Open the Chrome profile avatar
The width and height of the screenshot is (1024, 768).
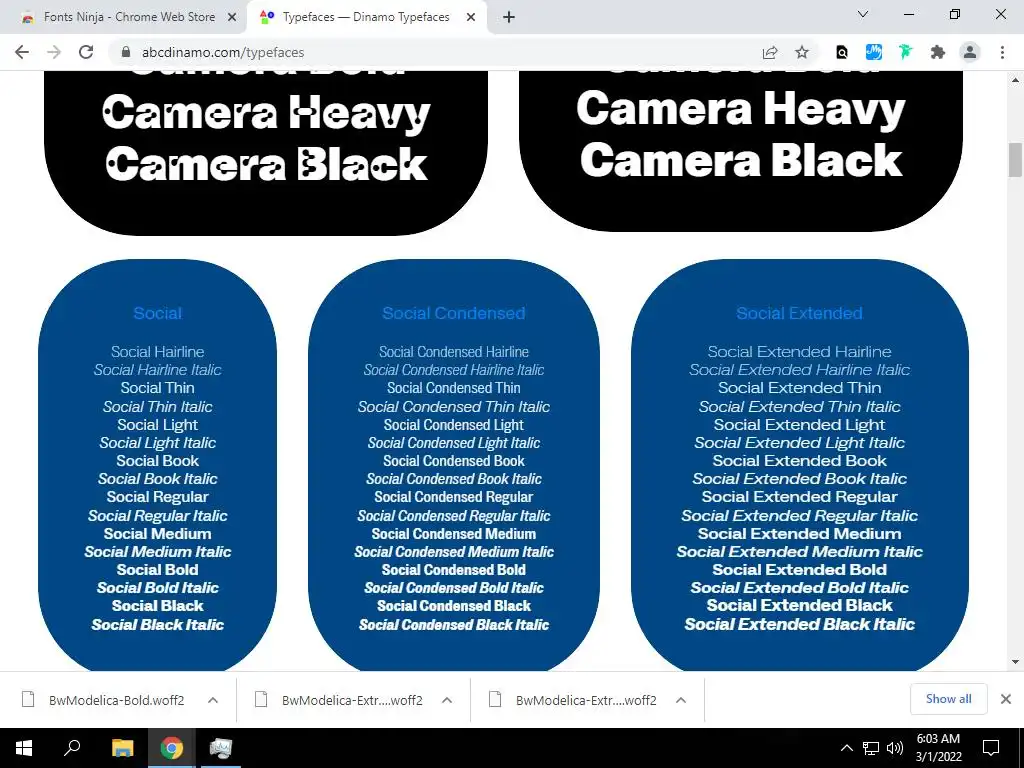coord(970,52)
